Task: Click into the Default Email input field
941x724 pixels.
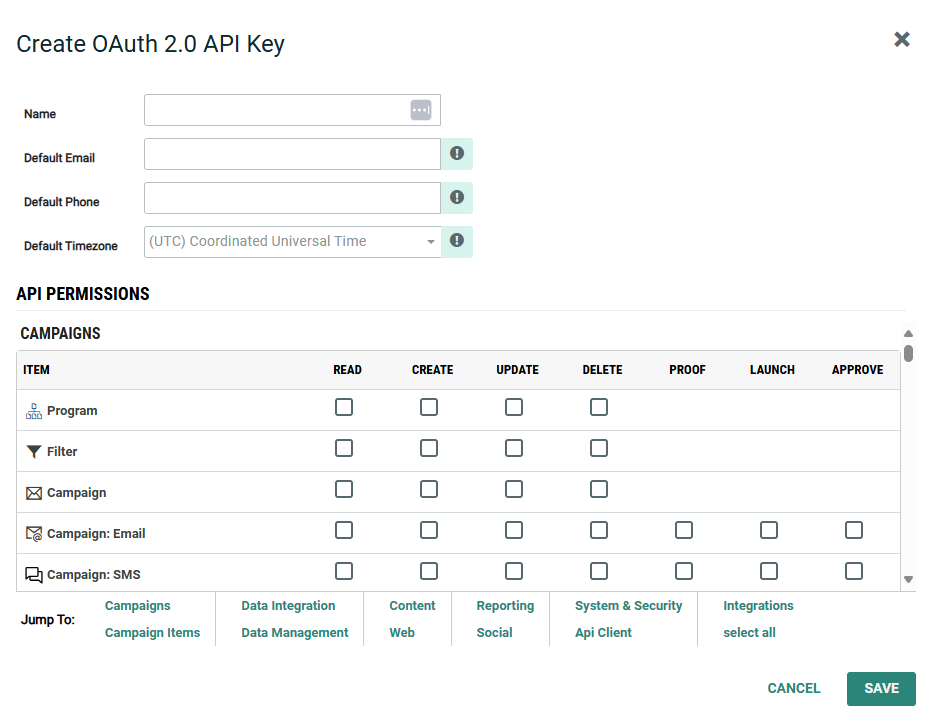Action: coord(292,154)
